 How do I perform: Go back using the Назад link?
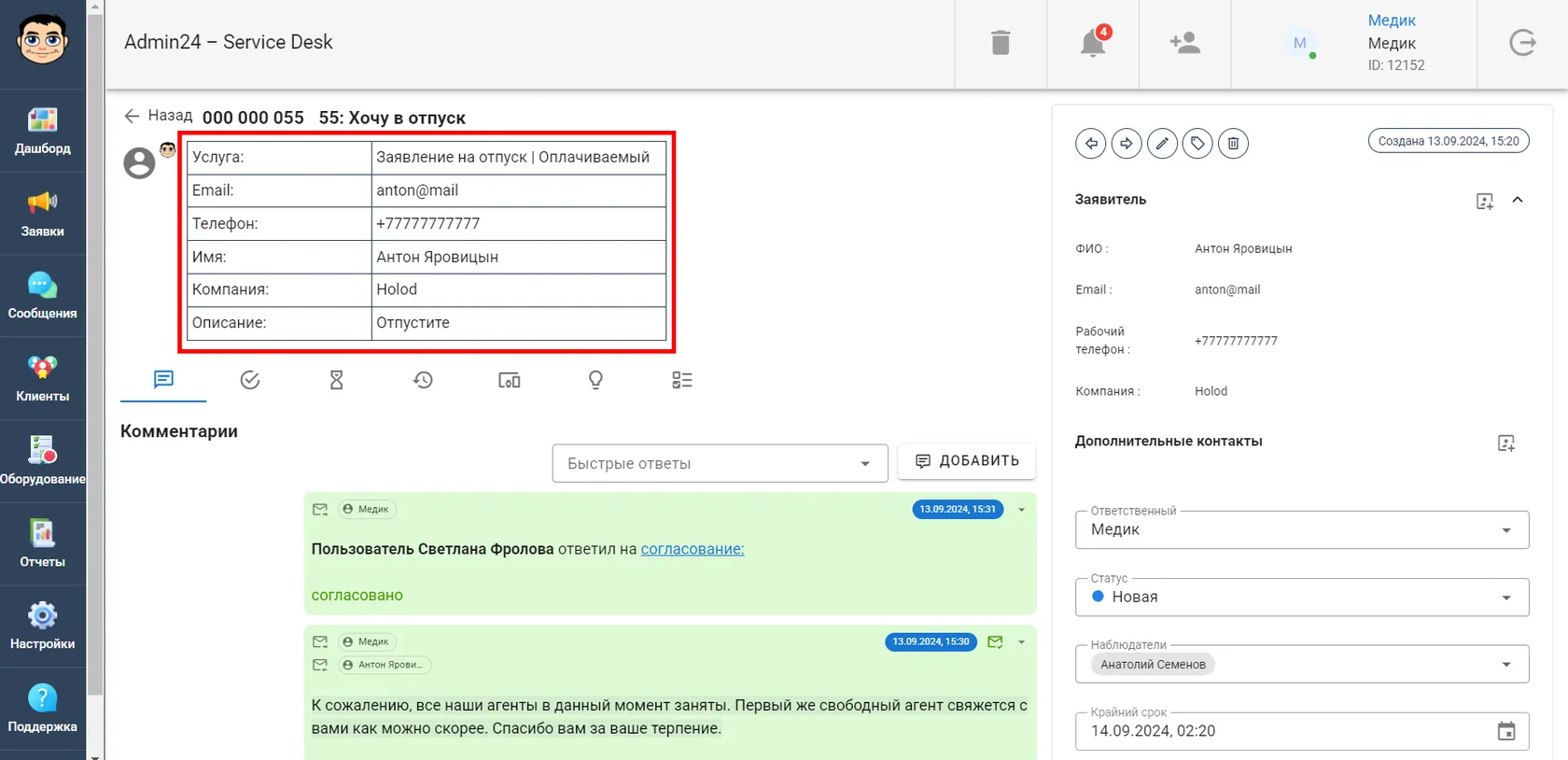point(158,116)
